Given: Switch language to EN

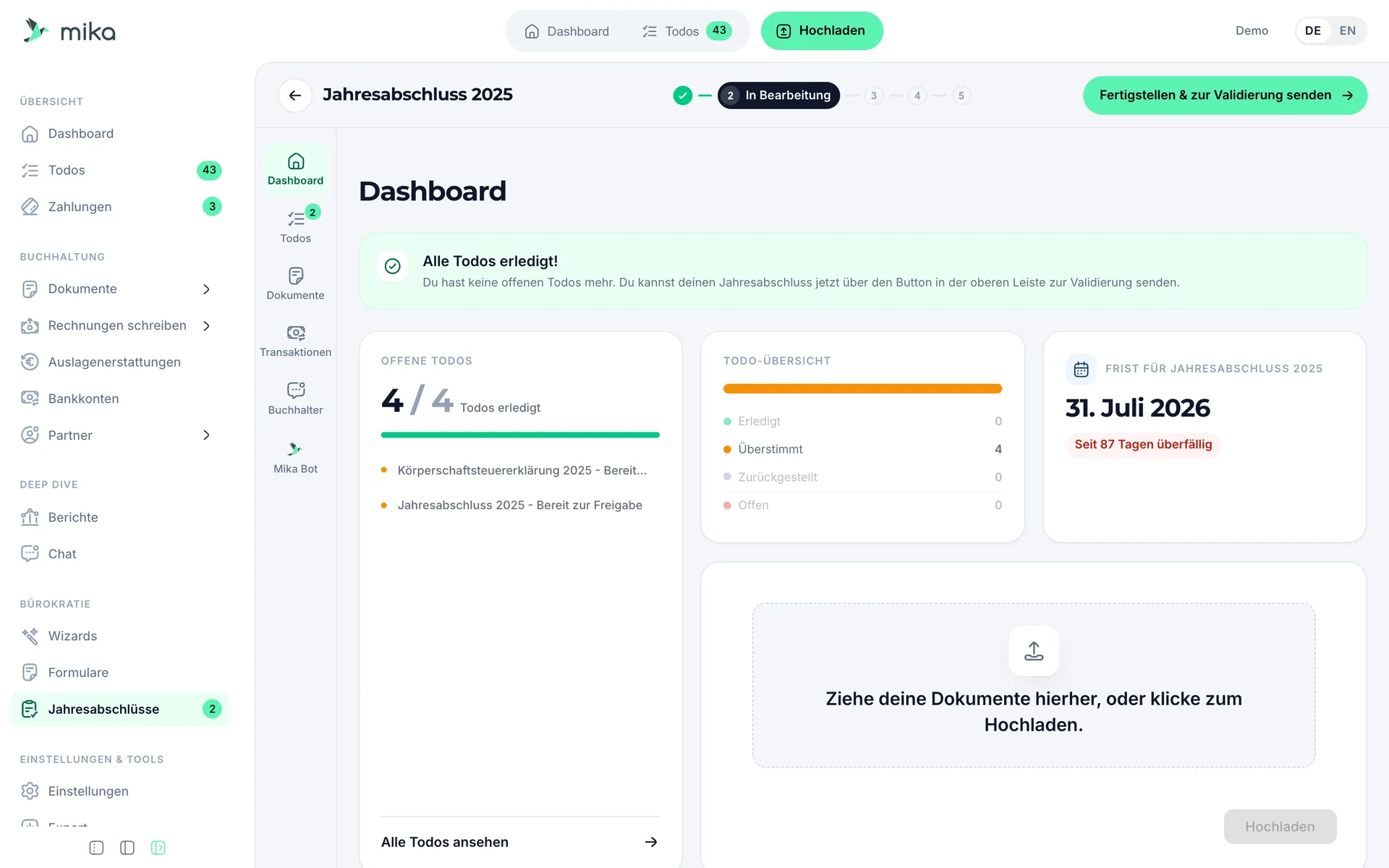Looking at the screenshot, I should pyautogui.click(x=1347, y=30).
